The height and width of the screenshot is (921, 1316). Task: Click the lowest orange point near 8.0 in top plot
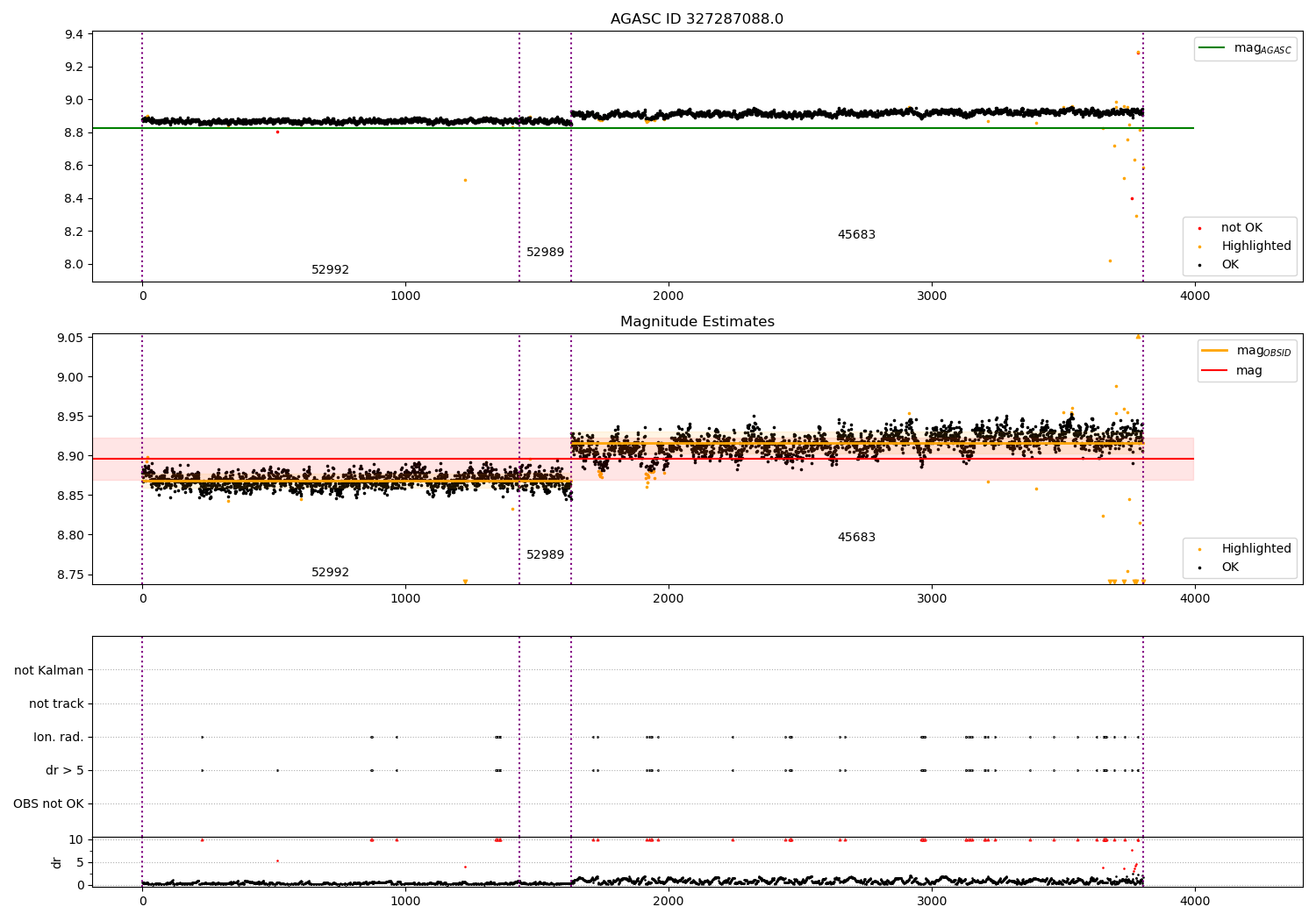(x=1110, y=261)
